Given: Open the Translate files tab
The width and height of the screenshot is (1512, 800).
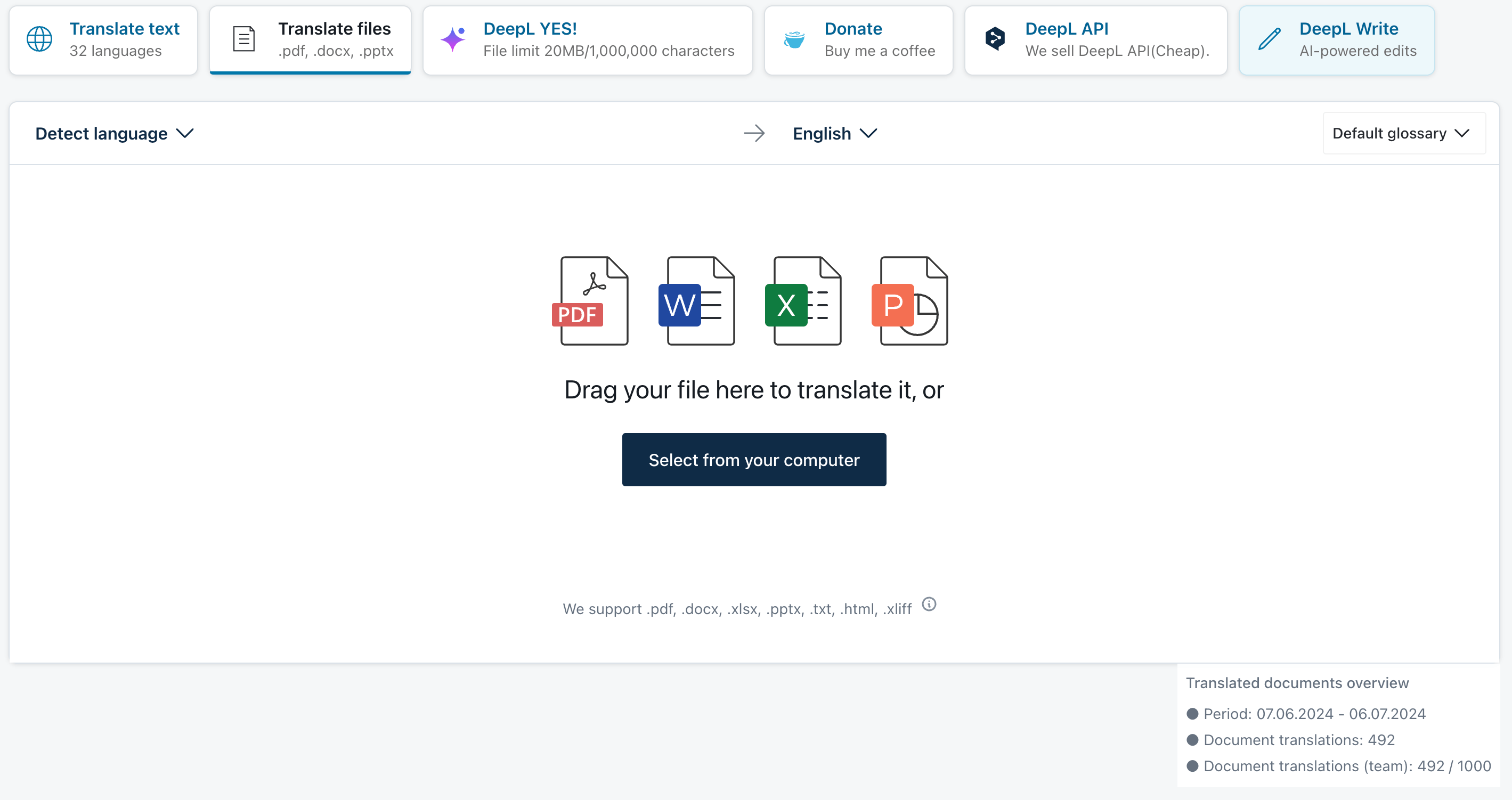Looking at the screenshot, I should point(310,40).
